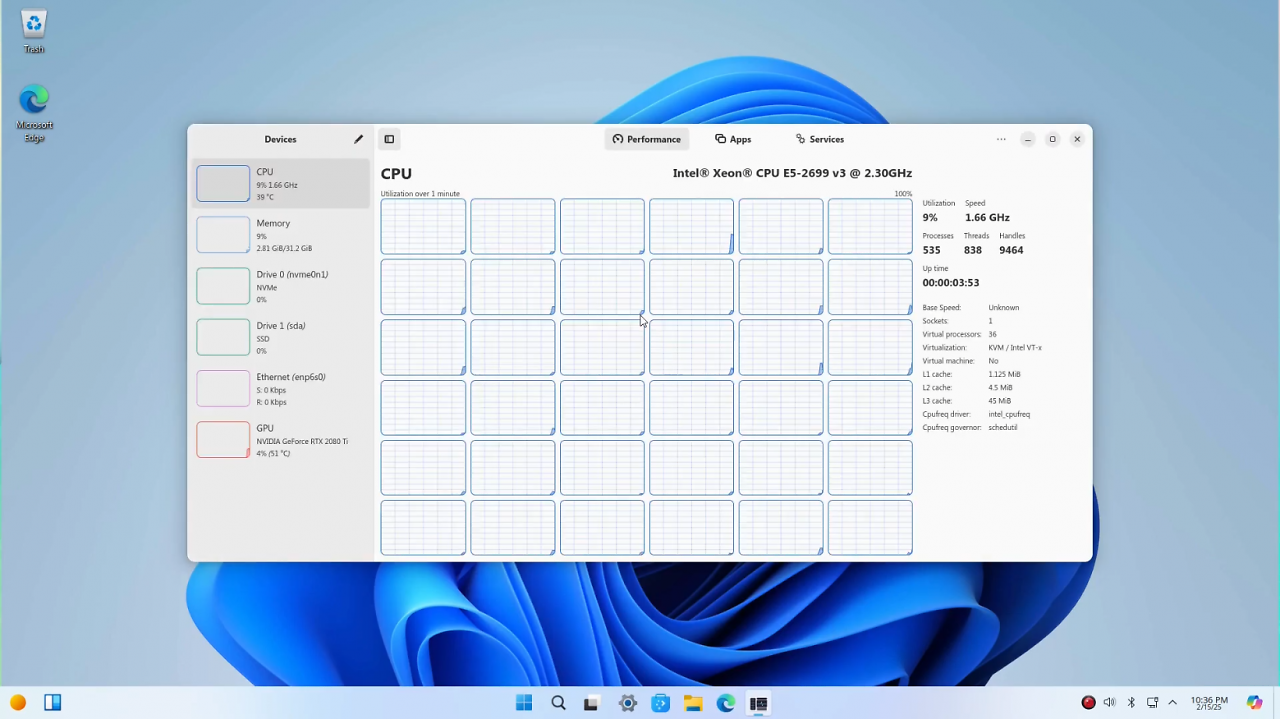Open the Task View taskbar icon
The height and width of the screenshot is (719, 1280).
coord(591,703)
